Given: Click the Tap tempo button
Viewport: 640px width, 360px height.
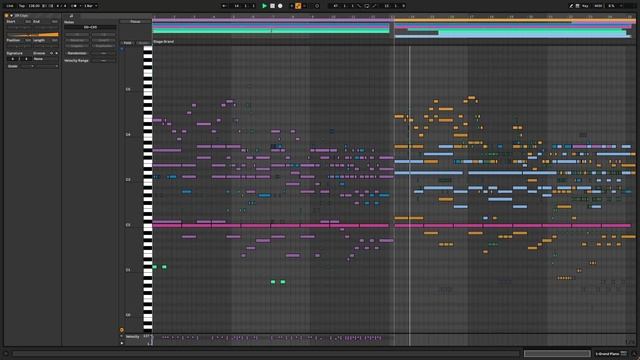Looking at the screenshot, I should [x=22, y=6].
